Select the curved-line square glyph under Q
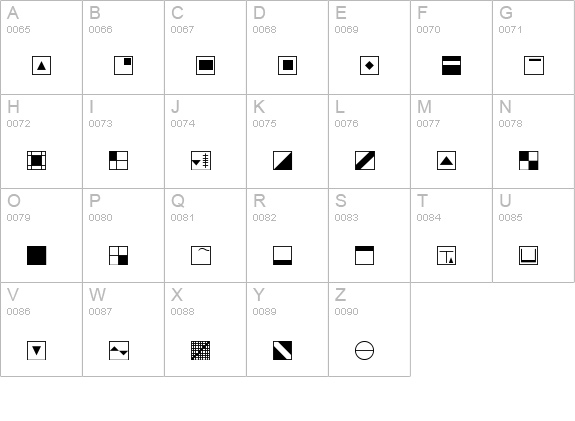This screenshot has height=421, width=575. coord(201,255)
